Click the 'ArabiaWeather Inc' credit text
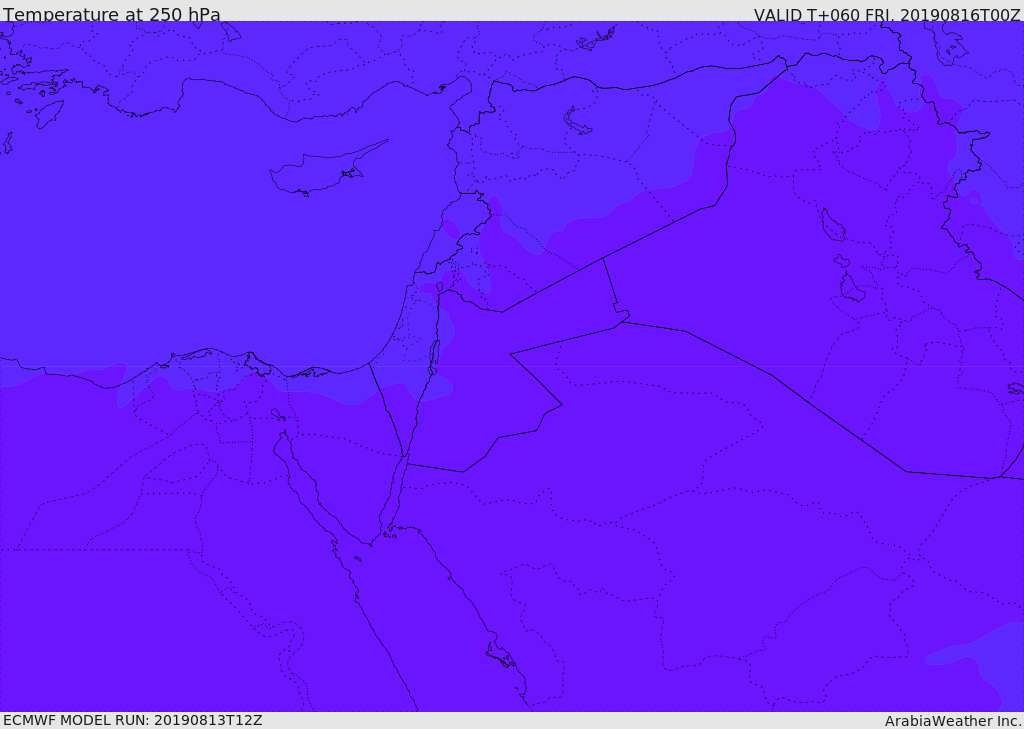This screenshot has width=1024, height=729. pyautogui.click(x=953, y=721)
